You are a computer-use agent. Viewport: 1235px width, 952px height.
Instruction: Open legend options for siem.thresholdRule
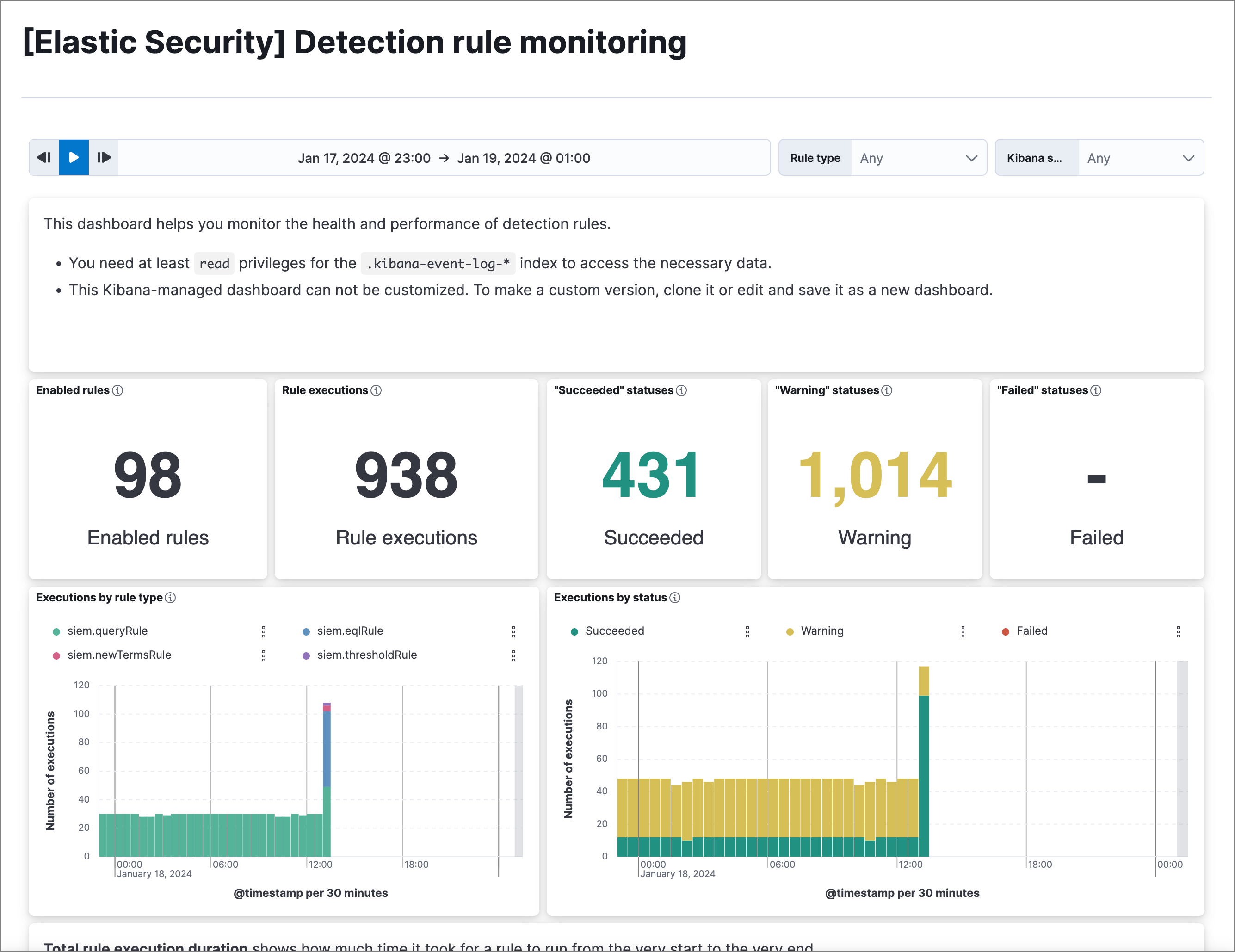(513, 655)
